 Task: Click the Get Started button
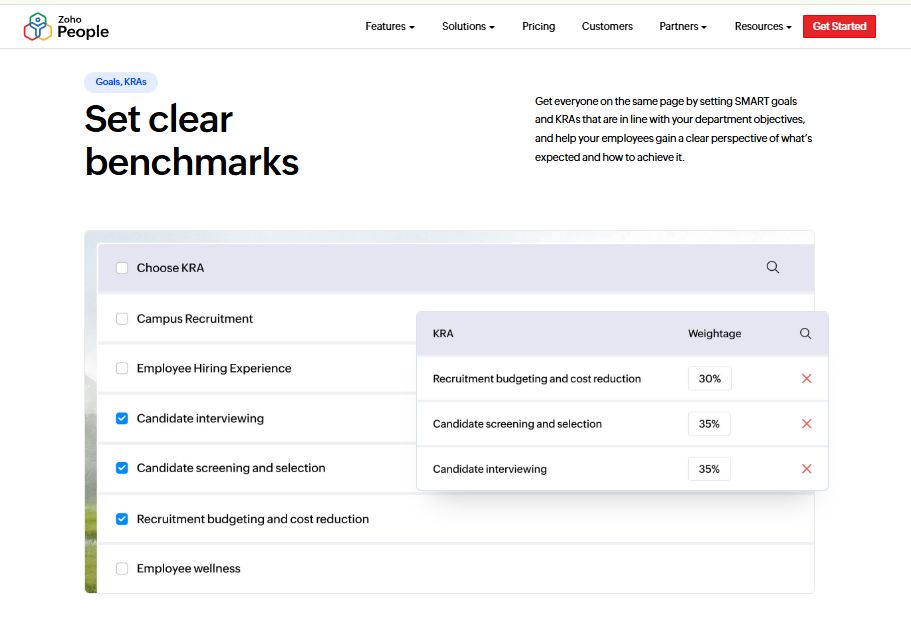pyautogui.click(x=839, y=26)
